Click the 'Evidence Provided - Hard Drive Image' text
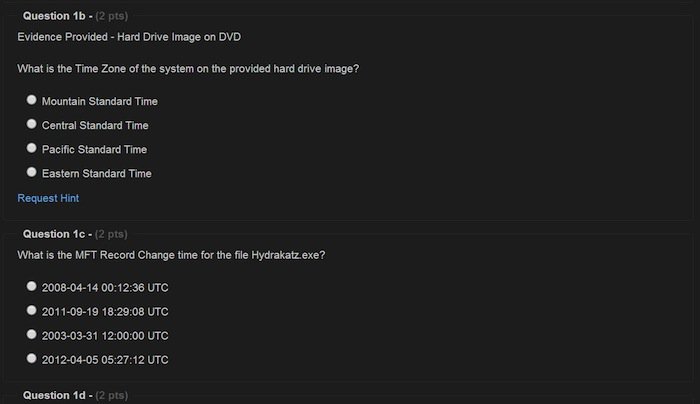The image size is (700, 404). tap(129, 37)
